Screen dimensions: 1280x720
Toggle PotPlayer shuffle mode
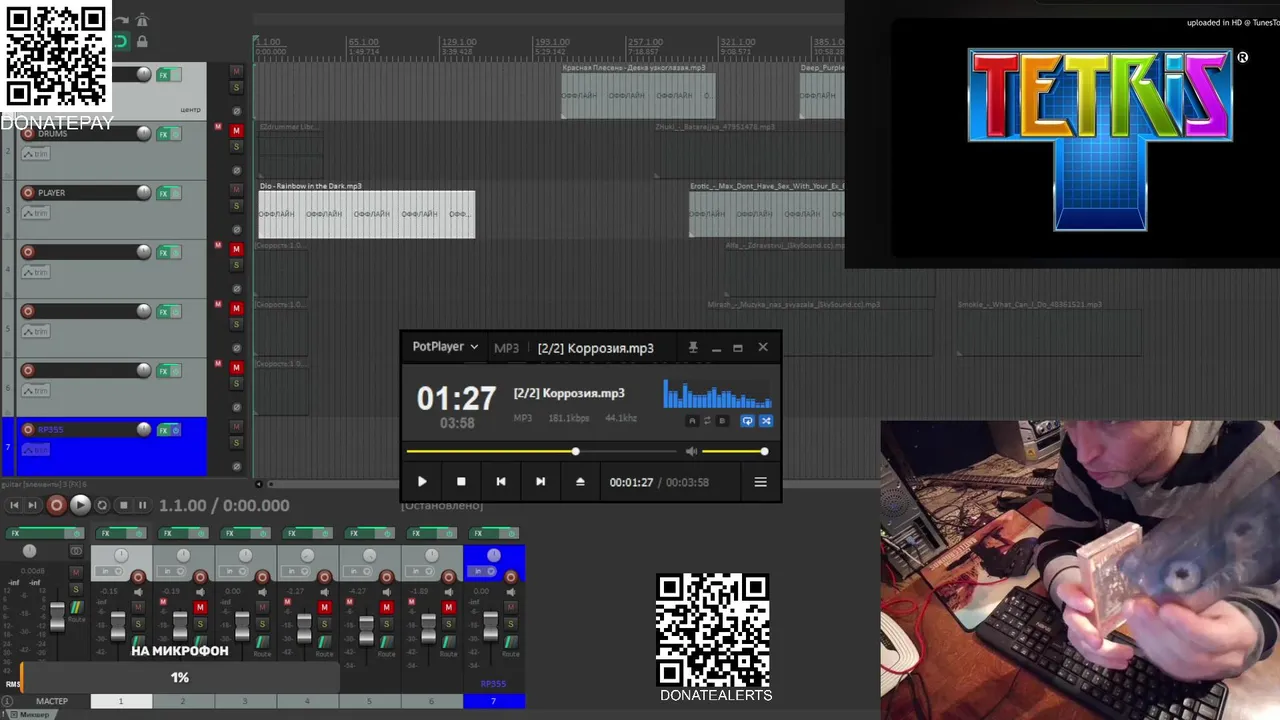pyautogui.click(x=766, y=421)
